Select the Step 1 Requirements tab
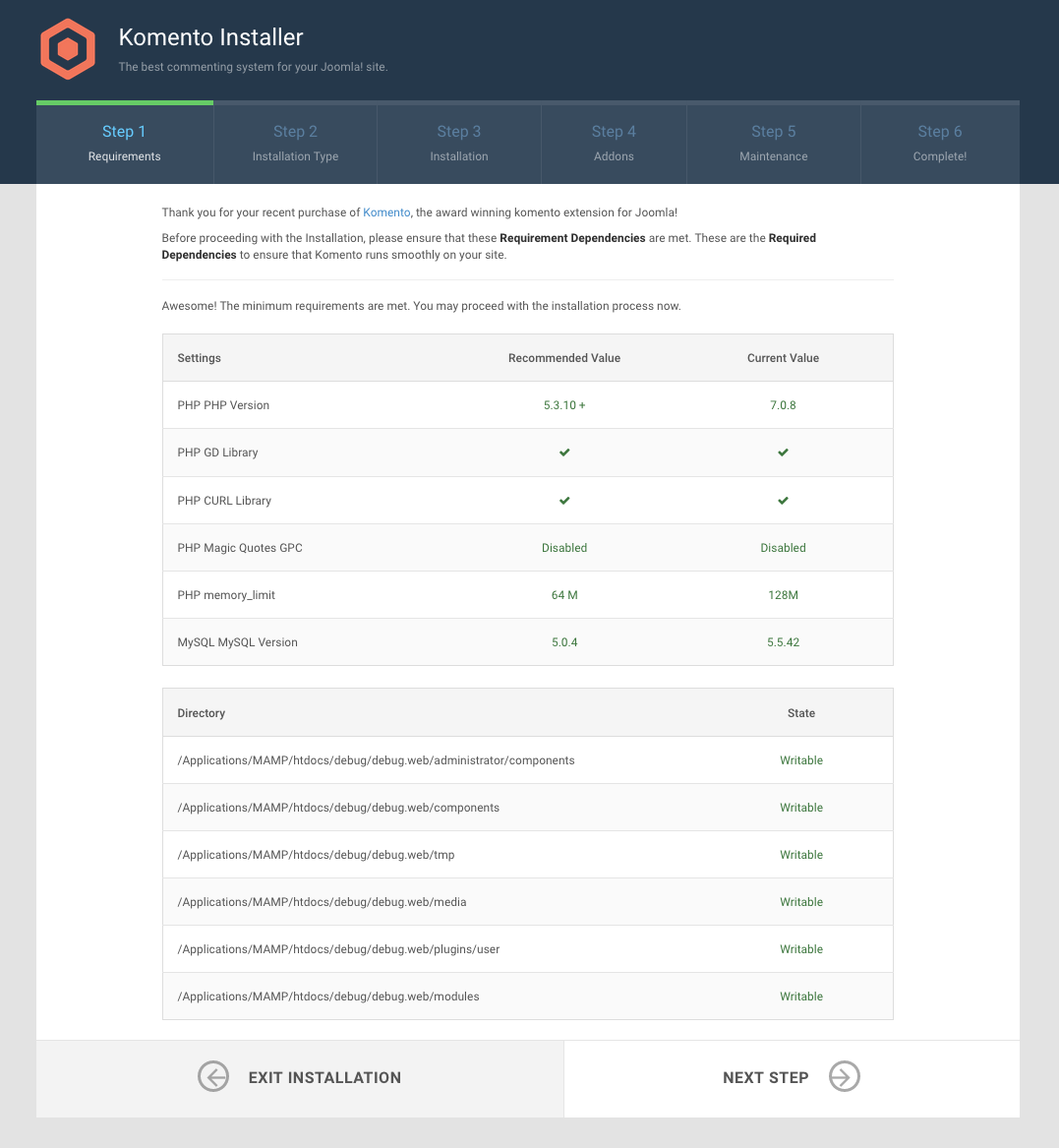 pyautogui.click(x=125, y=143)
